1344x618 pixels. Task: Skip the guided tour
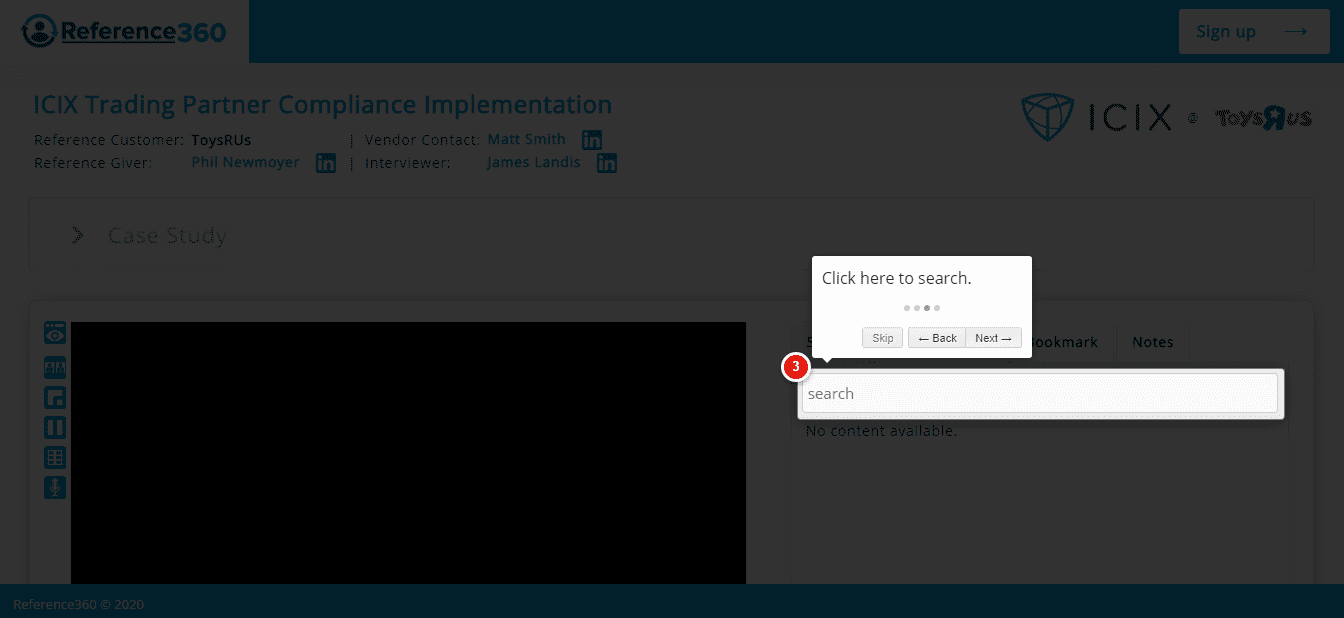(x=883, y=338)
